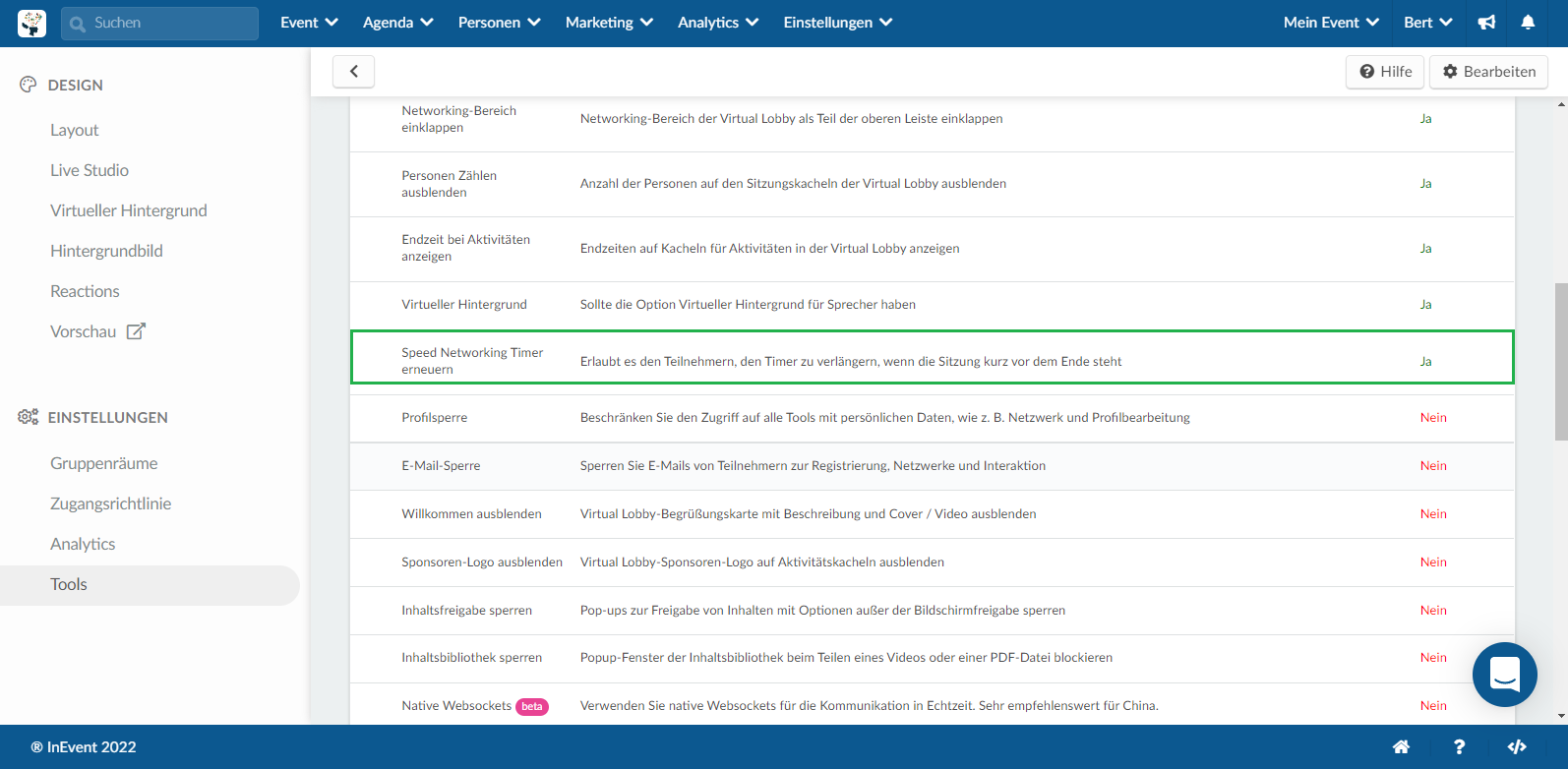Click the Bearbeiten button
The height and width of the screenshot is (769, 1568).
1489,72
